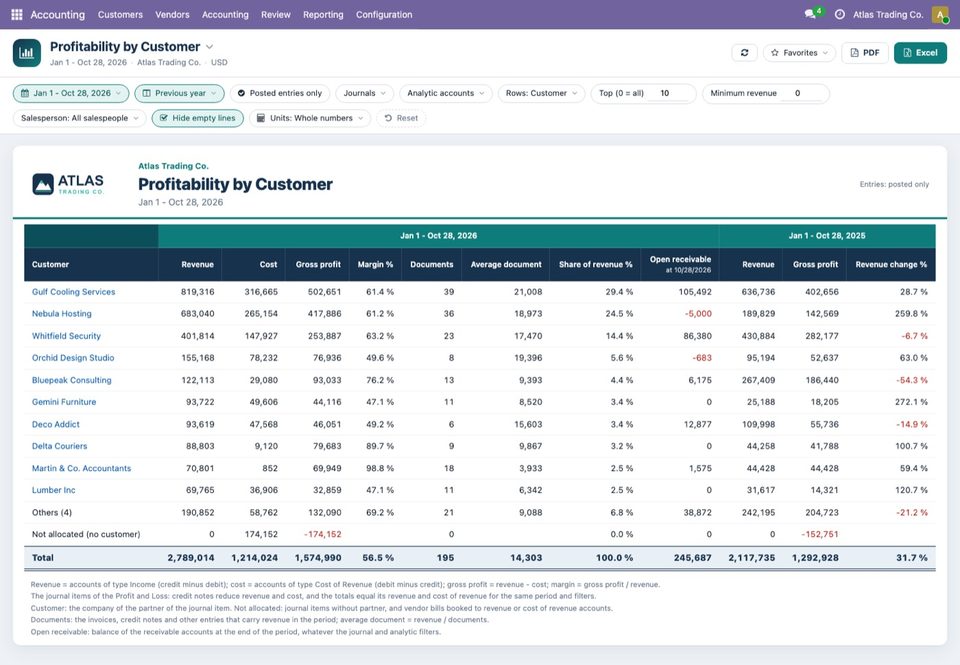The image size is (960, 665).
Task: Switch company via Atlas Trading Co. in top bar
Action: (888, 15)
